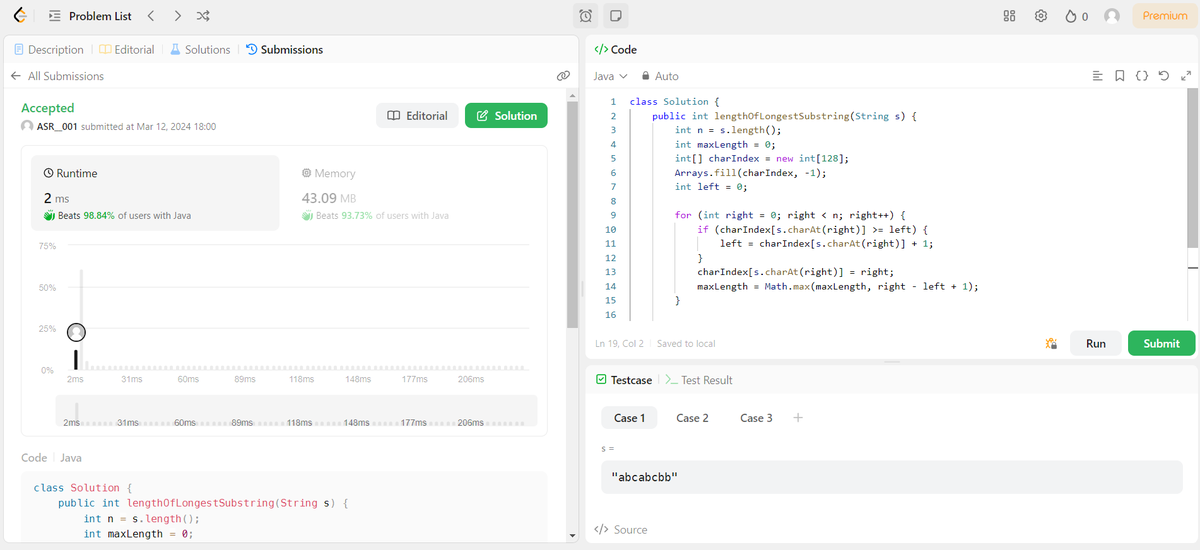Select the Testcase tab
Image resolution: width=1200 pixels, height=550 pixels.
tap(623, 380)
